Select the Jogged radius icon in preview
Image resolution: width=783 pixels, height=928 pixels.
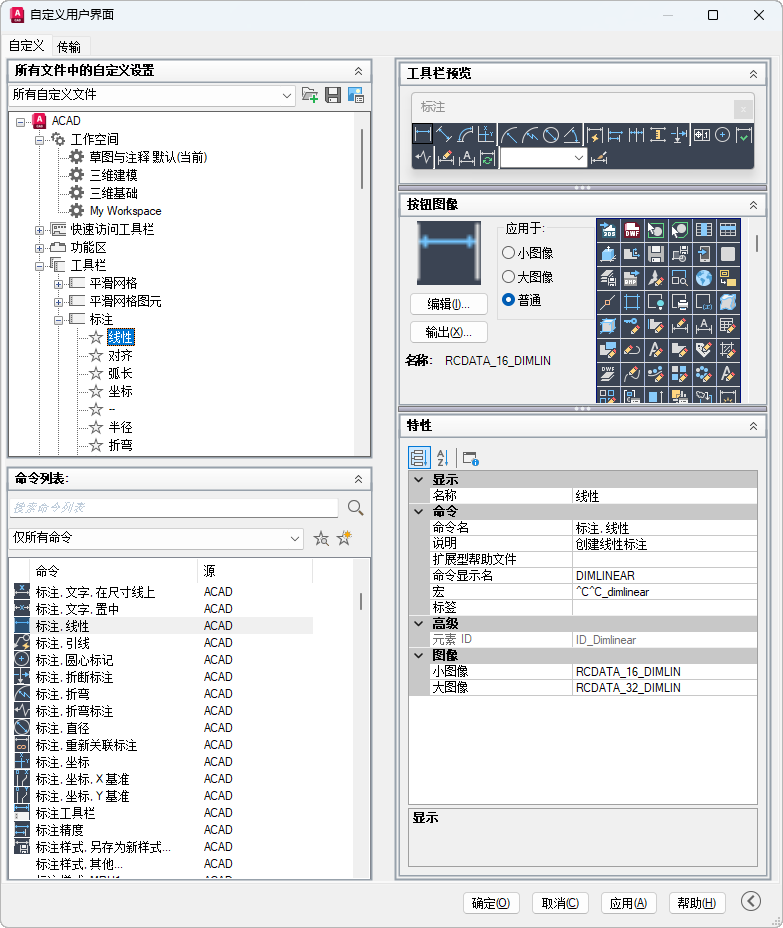[x=530, y=135]
